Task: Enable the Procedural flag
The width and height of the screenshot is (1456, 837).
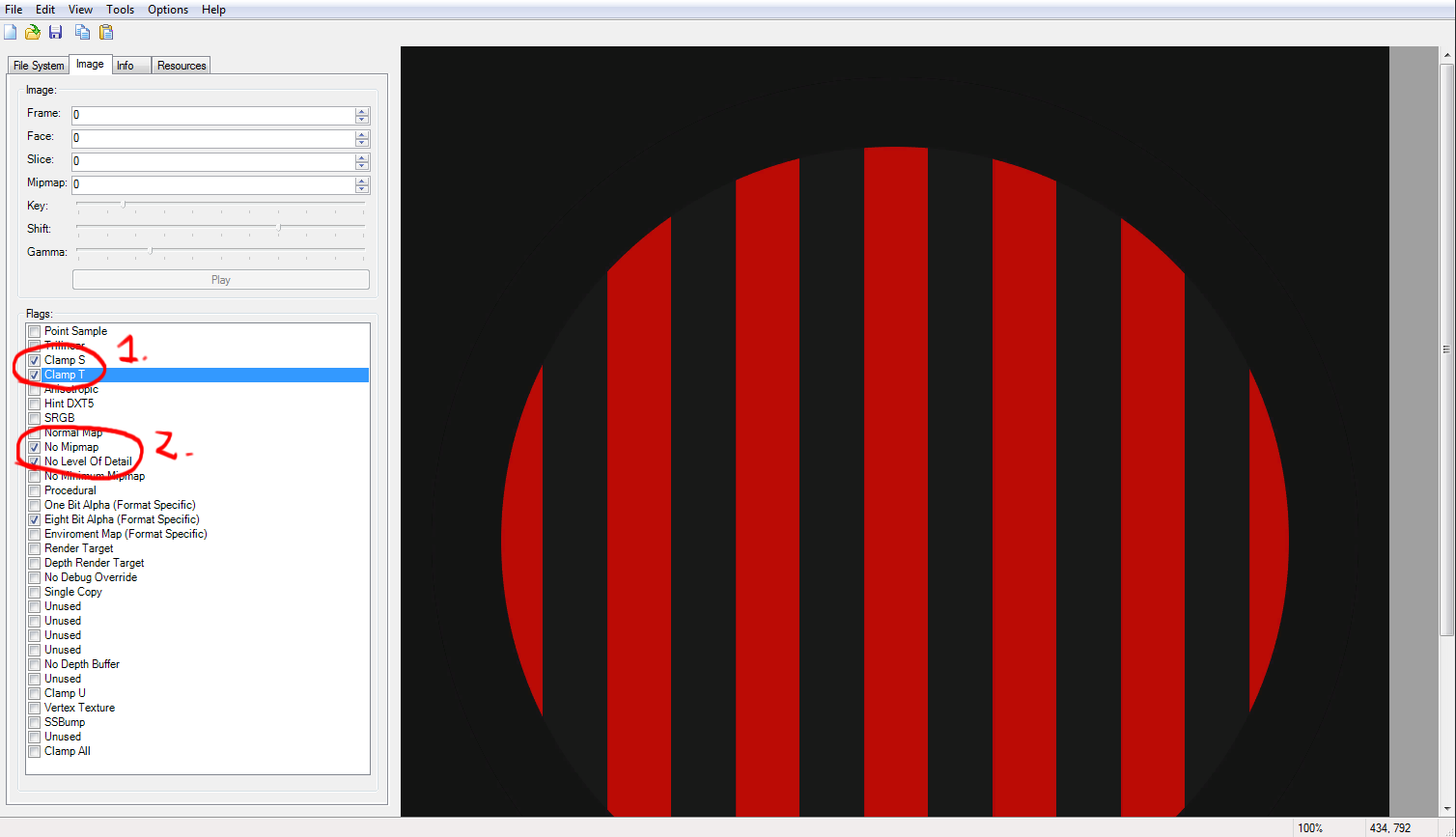Action: coord(35,490)
